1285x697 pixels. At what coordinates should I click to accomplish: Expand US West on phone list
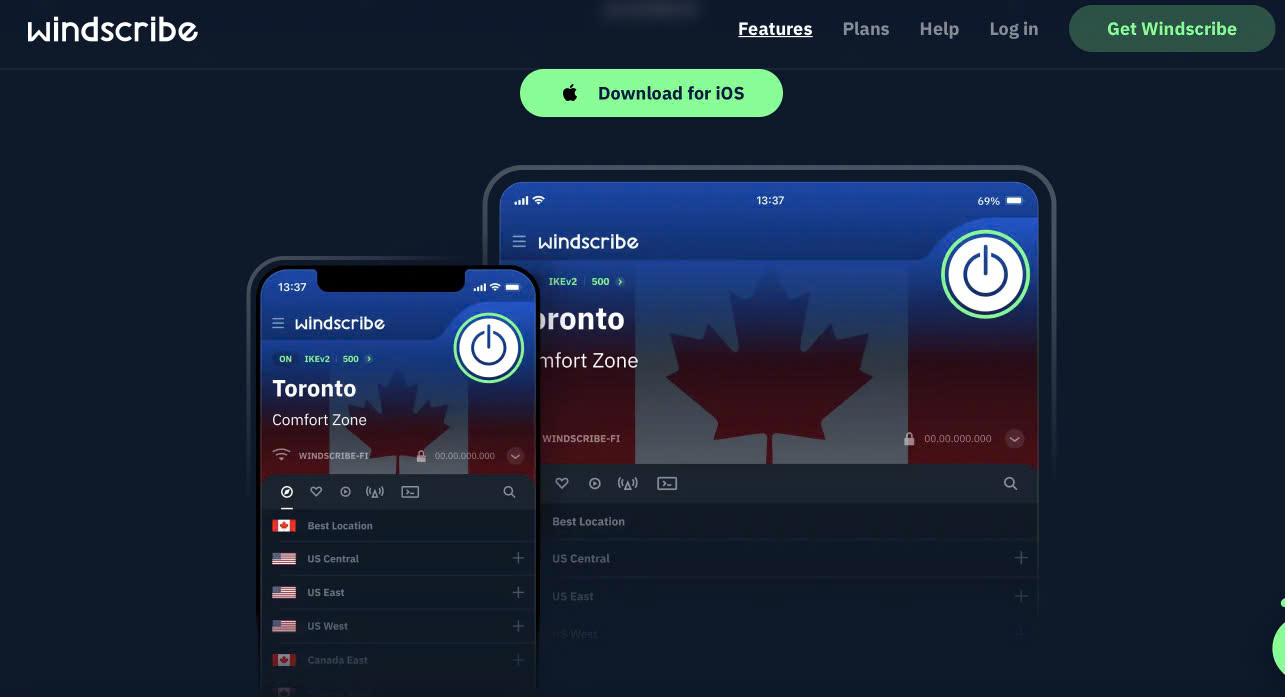518,626
